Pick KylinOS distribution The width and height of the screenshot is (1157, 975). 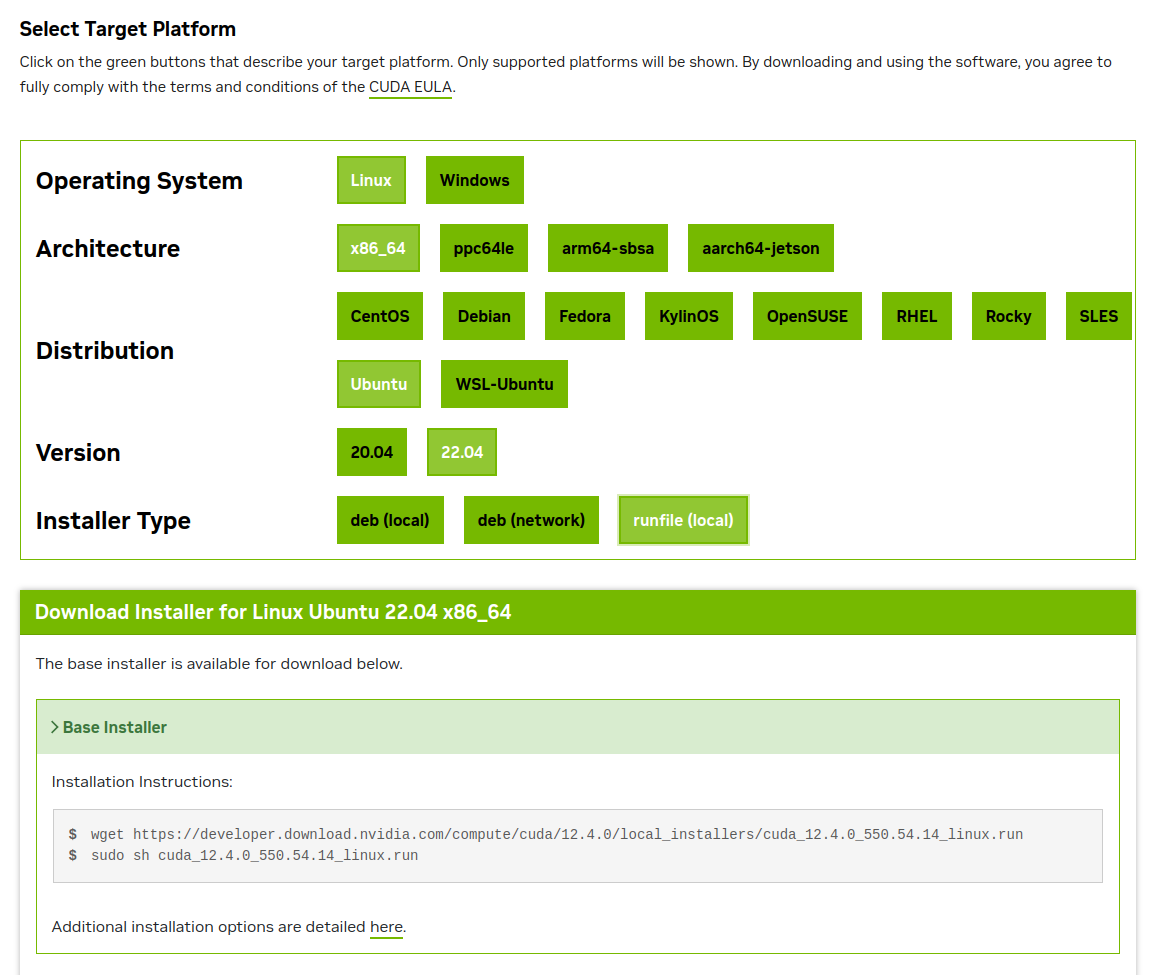click(x=688, y=316)
